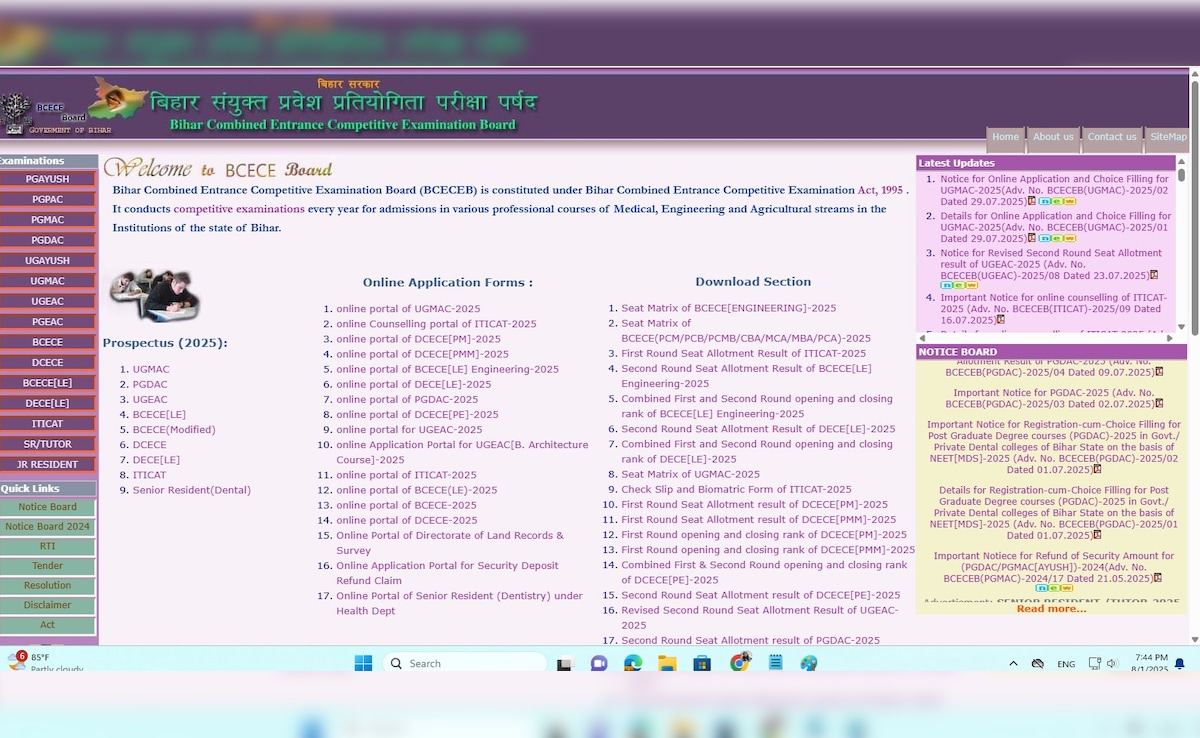
Task: Open the notification bell in system tray
Action: (x=1181, y=663)
